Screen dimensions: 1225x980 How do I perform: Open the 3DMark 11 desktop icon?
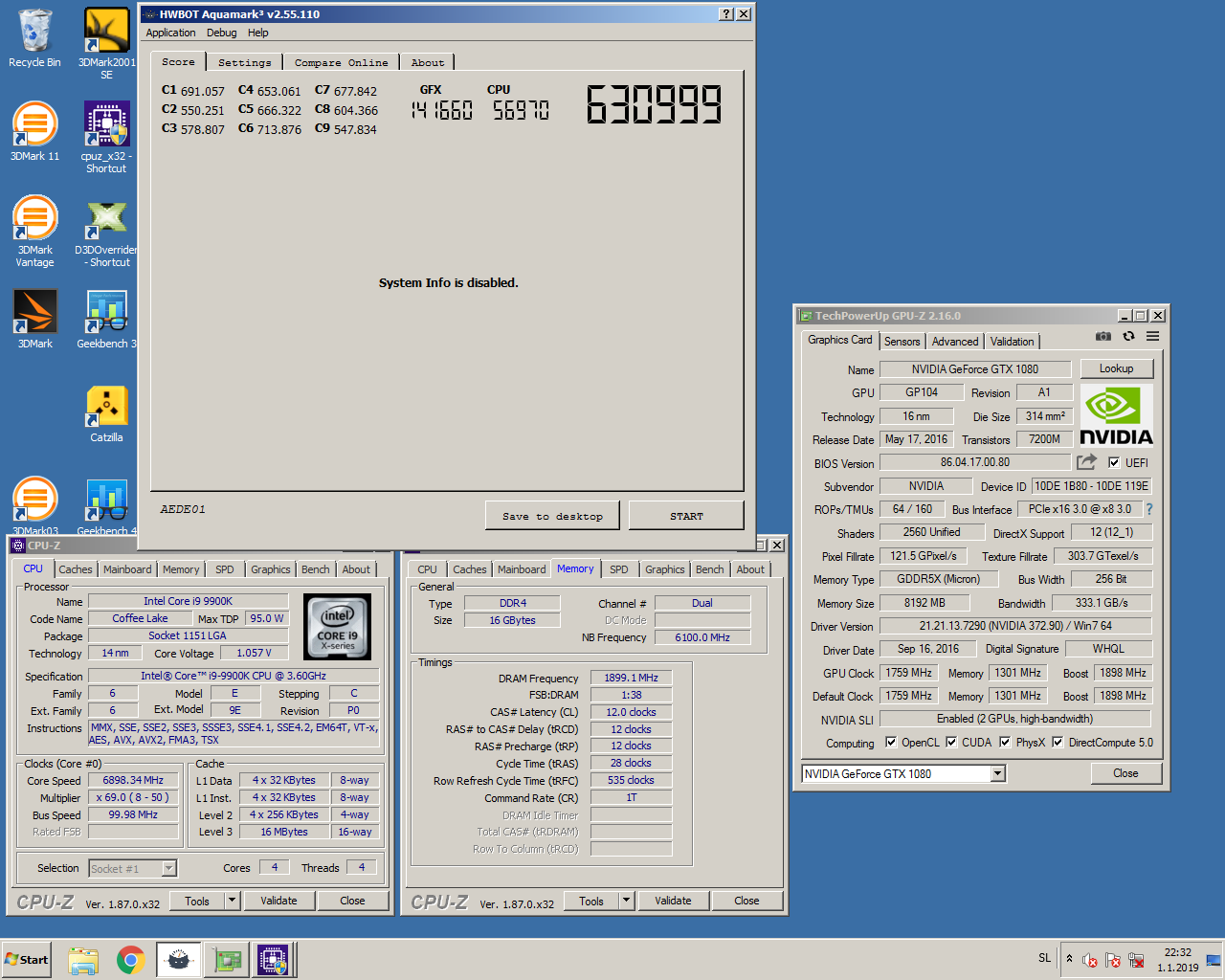pyautogui.click(x=34, y=131)
